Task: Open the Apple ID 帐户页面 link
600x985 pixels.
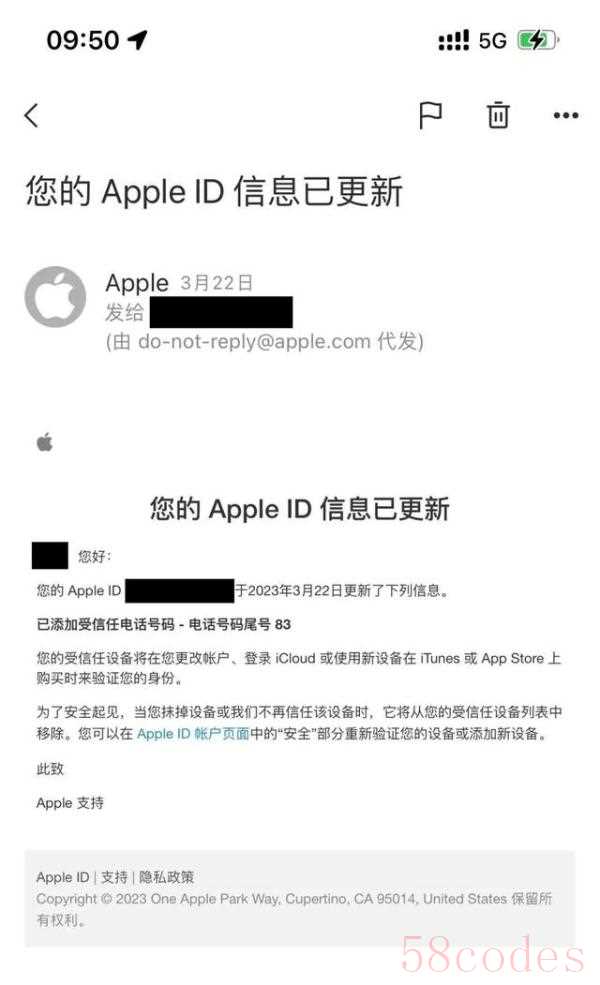Action: (193, 734)
